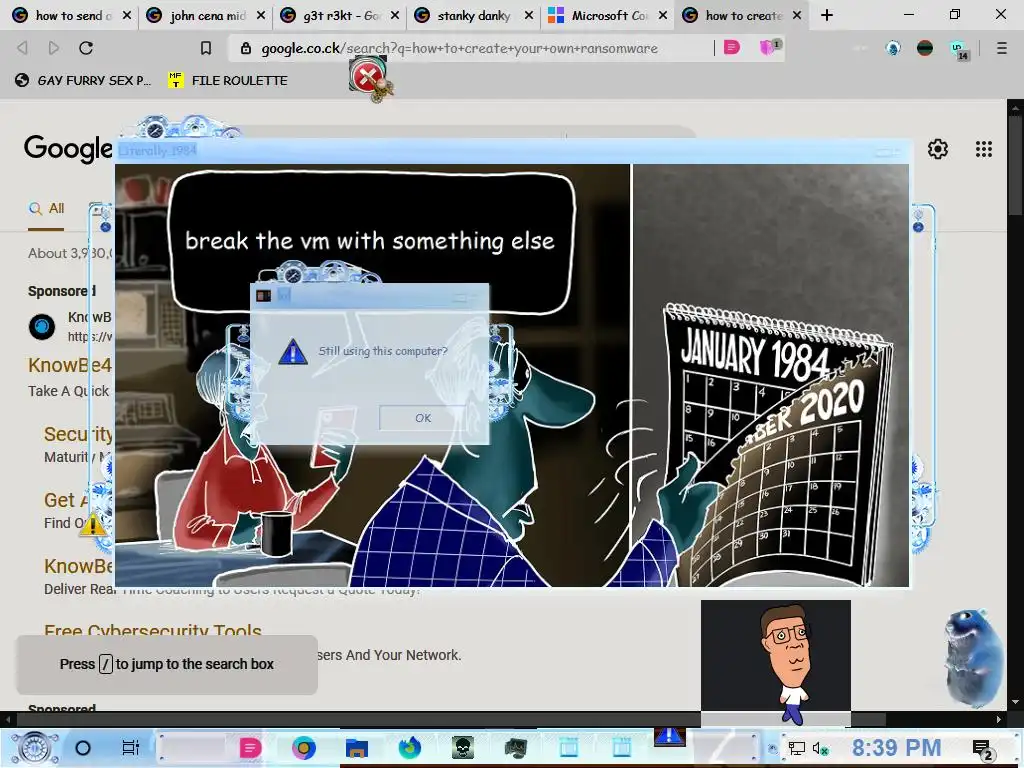1024x768 pixels.
Task: Click the blue Bonzi-like creature
Action: click(973, 657)
